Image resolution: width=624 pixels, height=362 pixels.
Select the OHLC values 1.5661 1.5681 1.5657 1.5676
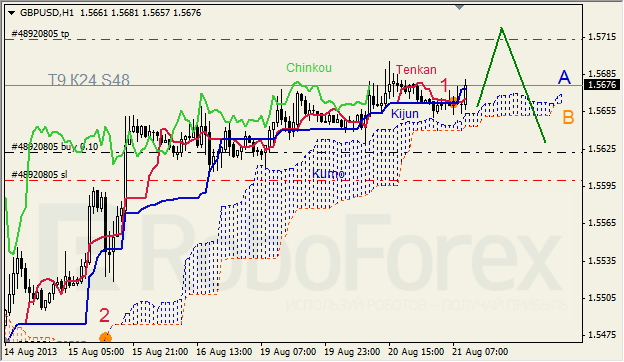(140, 13)
